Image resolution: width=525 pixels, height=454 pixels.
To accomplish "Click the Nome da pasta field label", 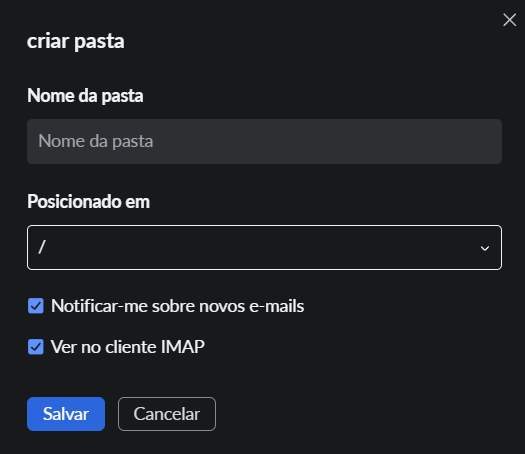I will (x=85, y=96).
